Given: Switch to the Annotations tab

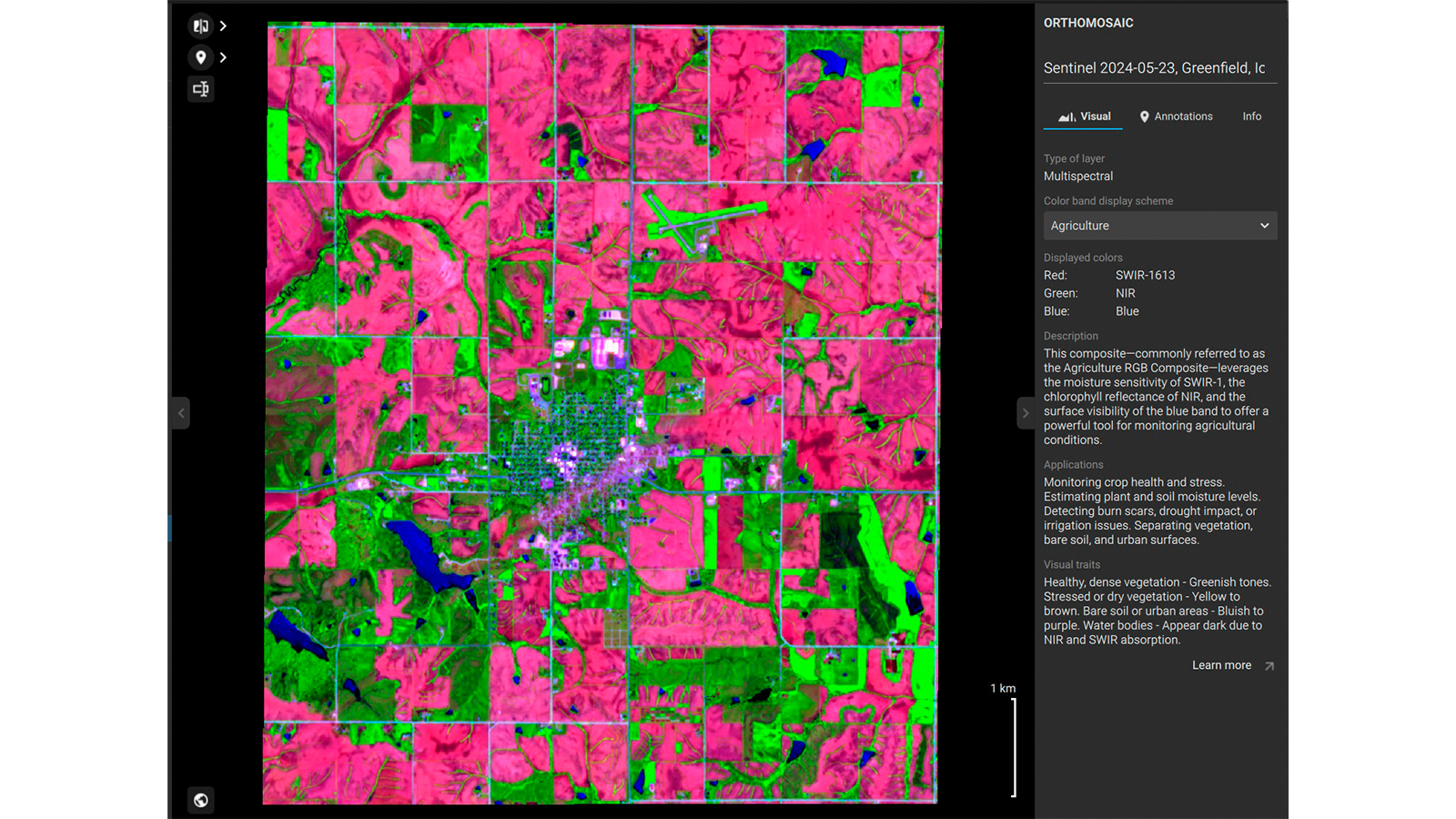Looking at the screenshot, I should pos(1183,116).
